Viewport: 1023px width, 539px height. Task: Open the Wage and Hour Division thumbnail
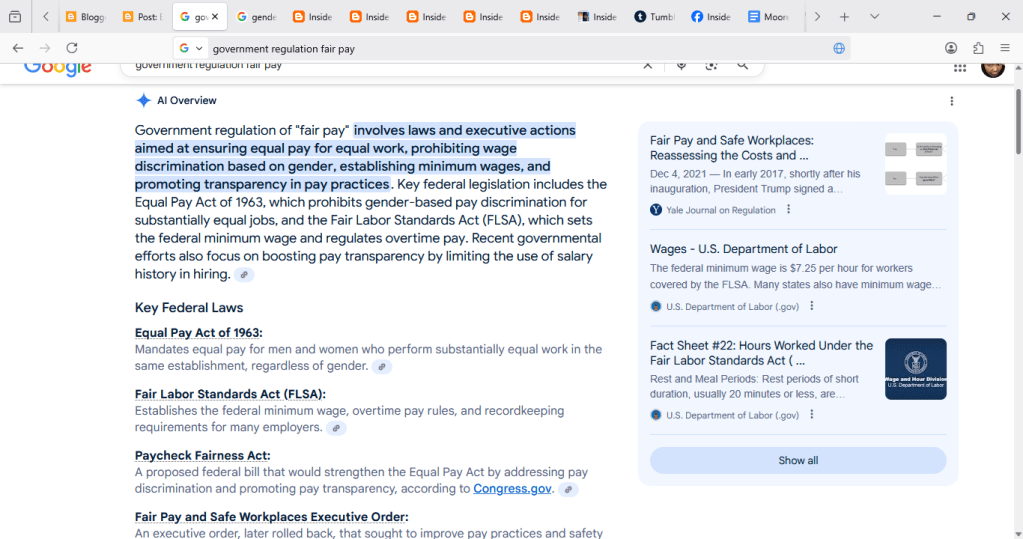[x=915, y=369]
